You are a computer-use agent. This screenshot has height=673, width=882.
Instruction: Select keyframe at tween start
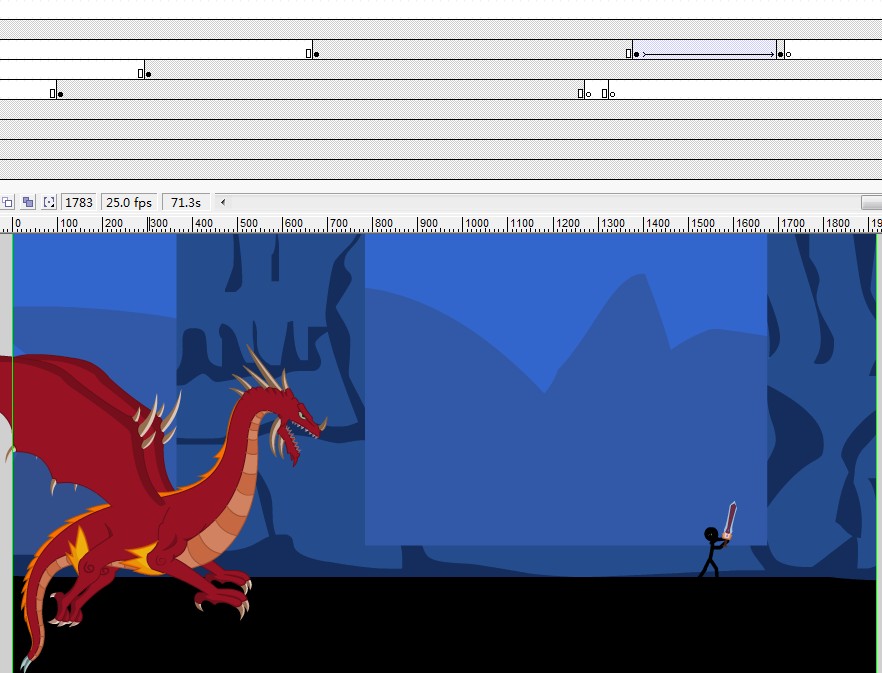[x=635, y=54]
